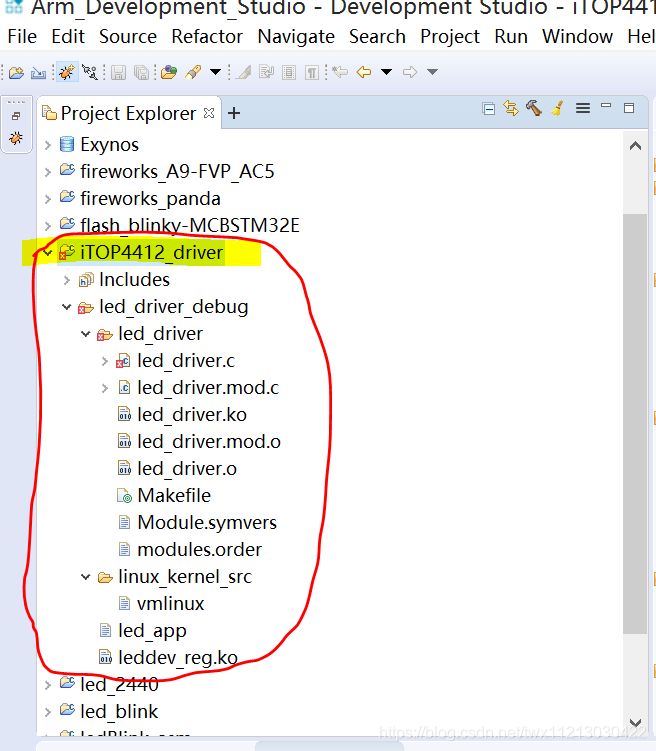
Task: Open the Run menu
Action: click(x=511, y=36)
